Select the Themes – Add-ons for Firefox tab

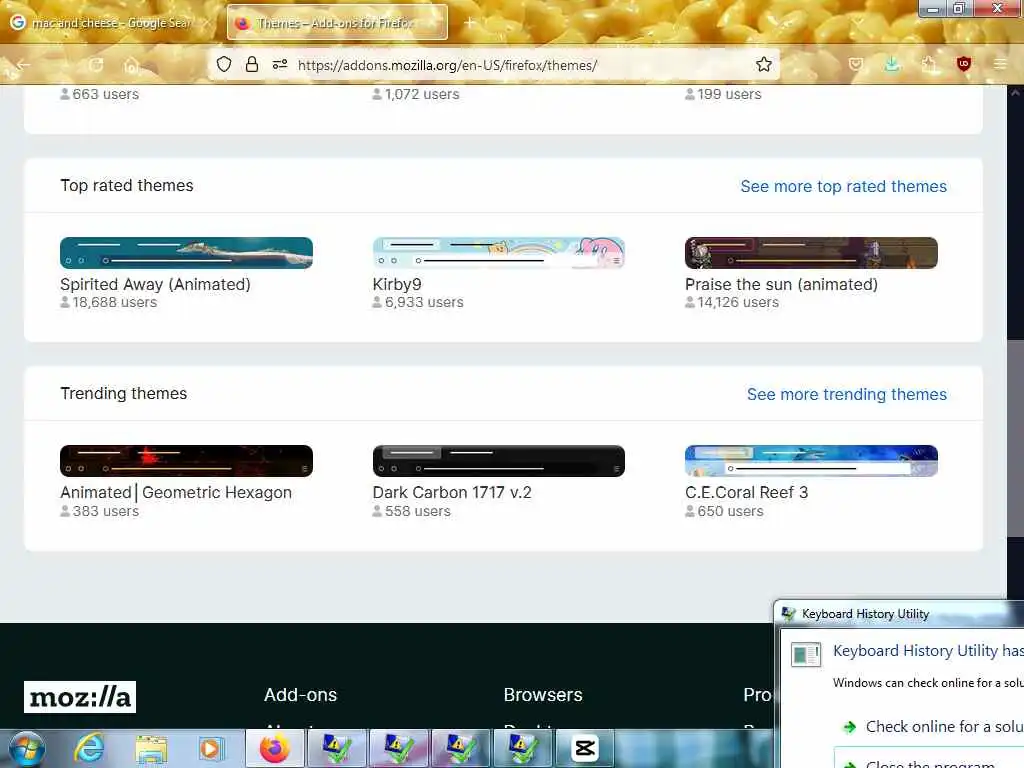pyautogui.click(x=337, y=23)
